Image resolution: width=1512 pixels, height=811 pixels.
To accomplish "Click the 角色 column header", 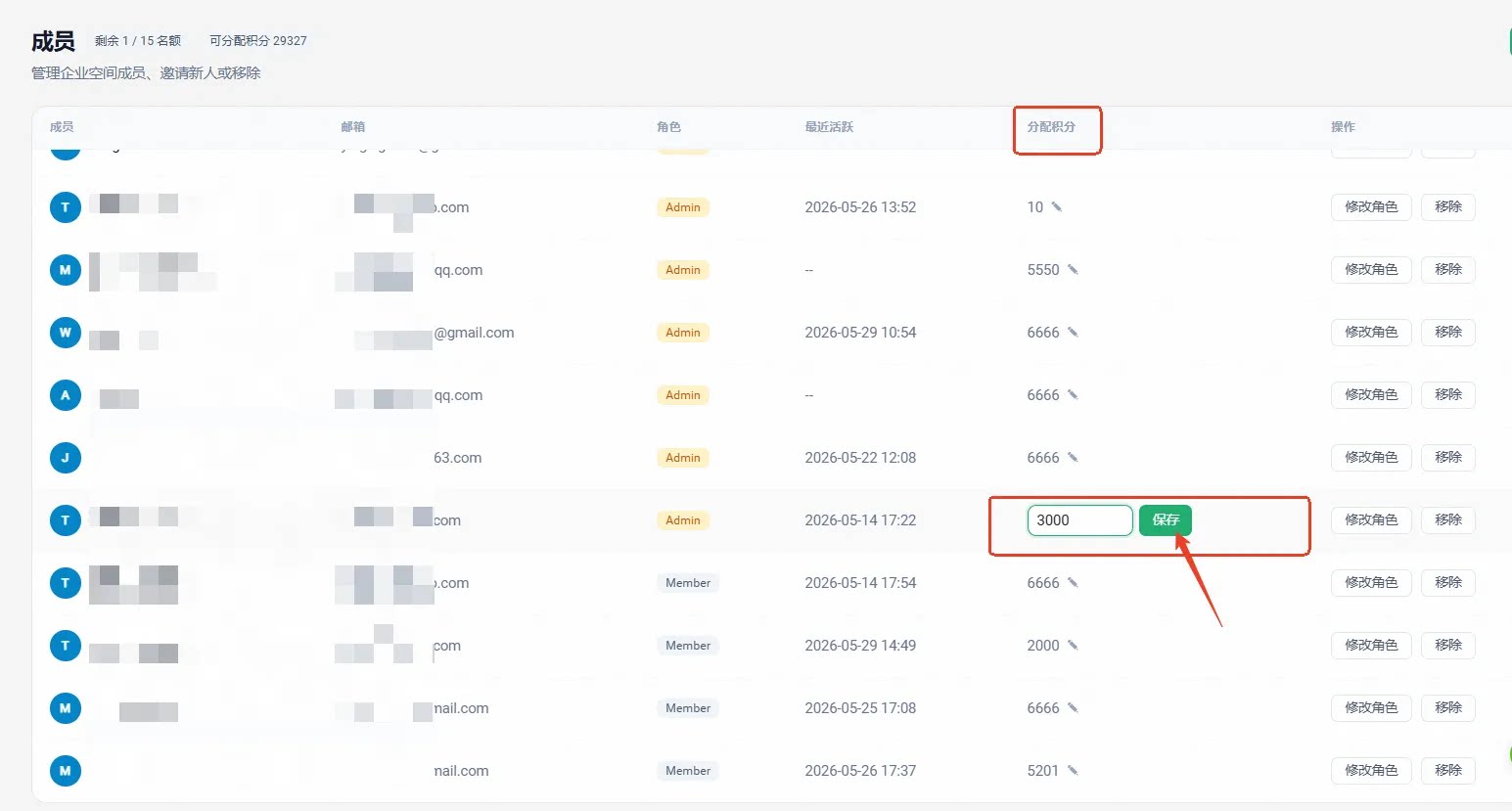I will [668, 127].
